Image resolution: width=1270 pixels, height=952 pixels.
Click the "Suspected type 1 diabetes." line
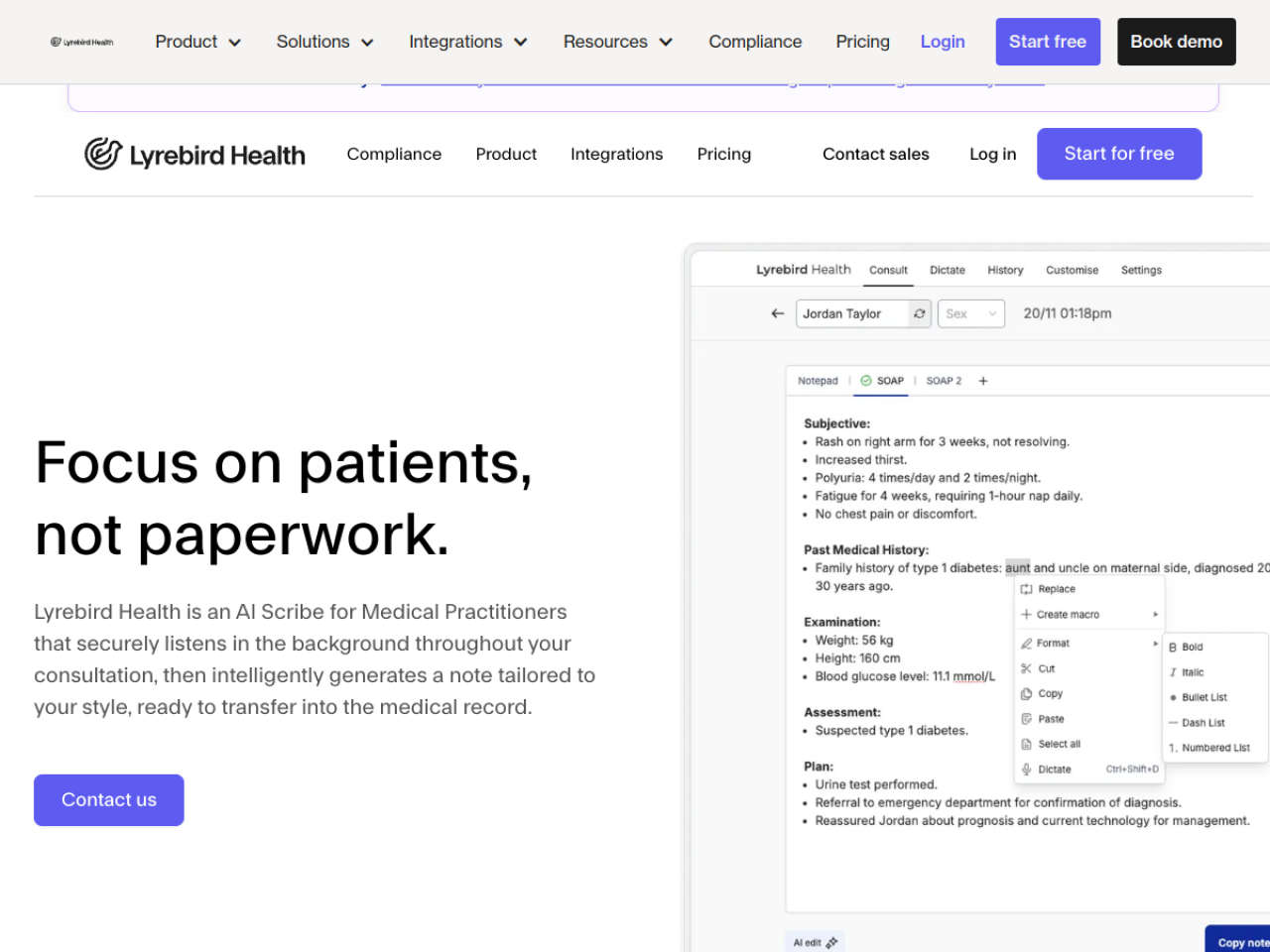coord(891,731)
